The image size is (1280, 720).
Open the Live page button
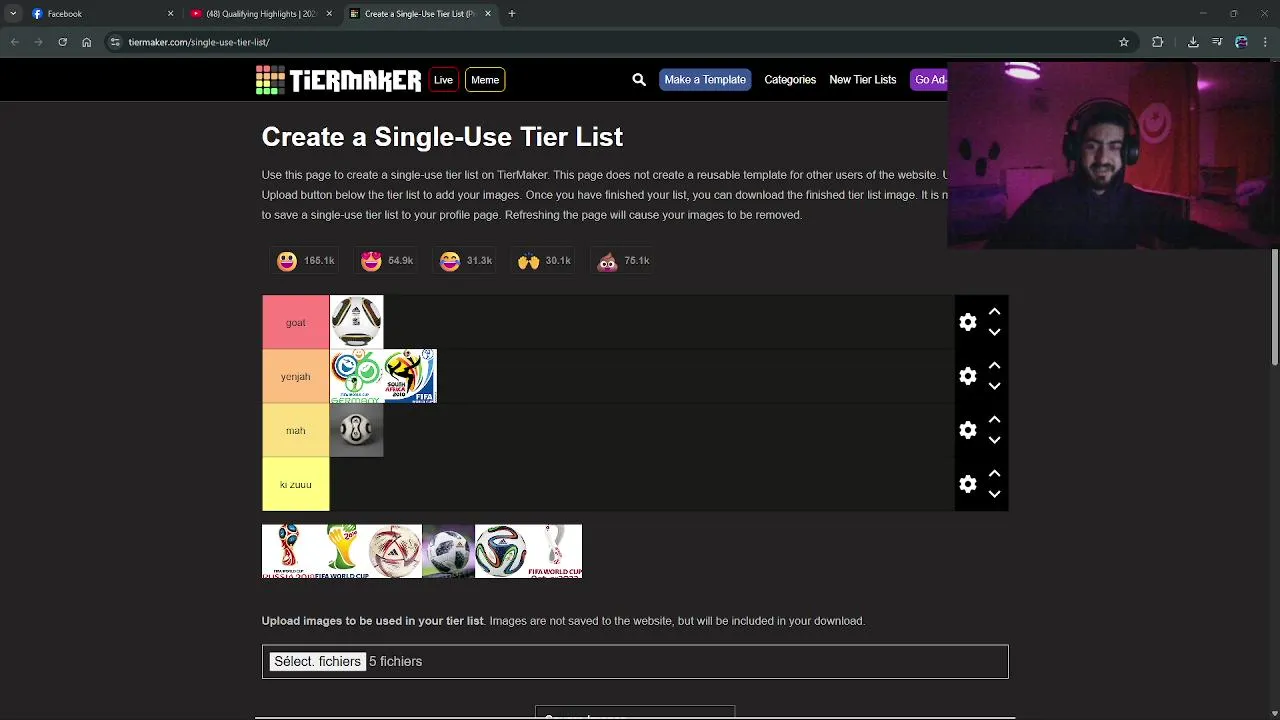443,80
